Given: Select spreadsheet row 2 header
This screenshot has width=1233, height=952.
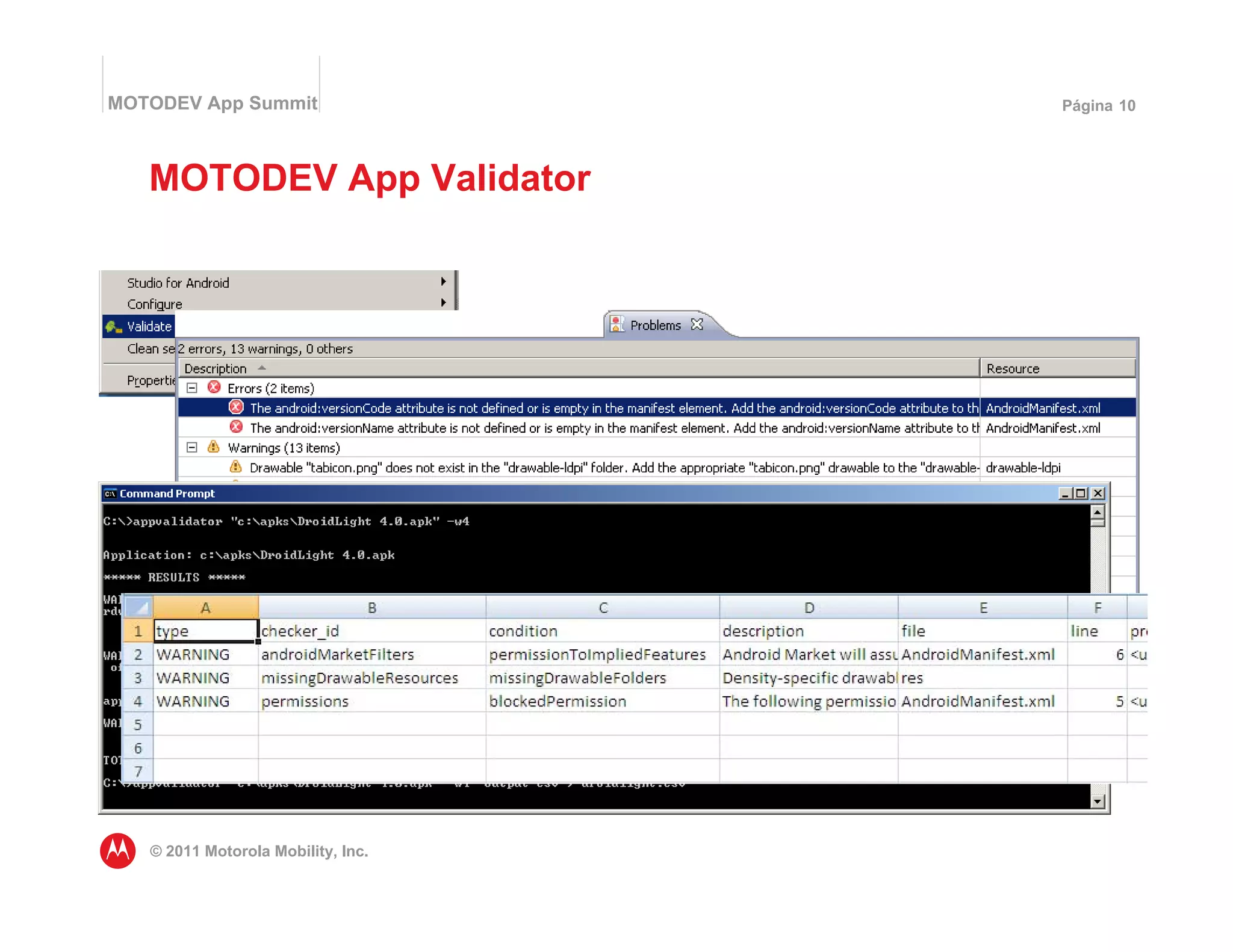Looking at the screenshot, I should 138,654.
